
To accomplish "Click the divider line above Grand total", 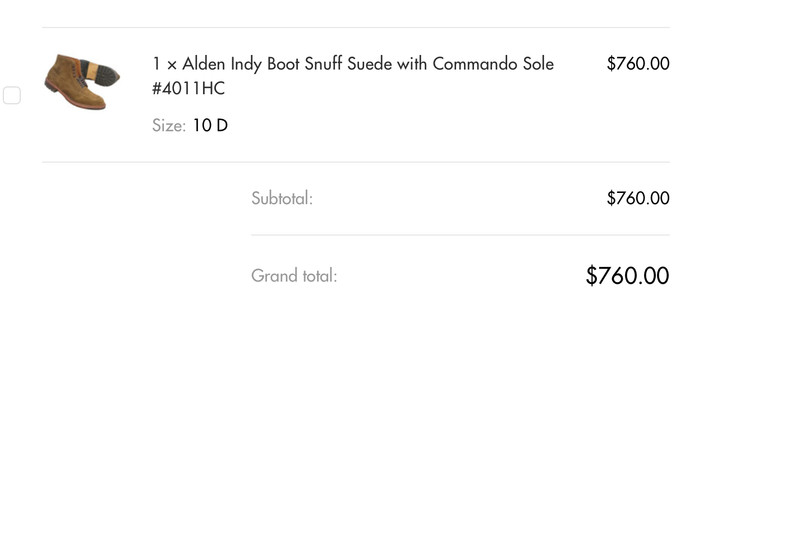I will pos(460,235).
